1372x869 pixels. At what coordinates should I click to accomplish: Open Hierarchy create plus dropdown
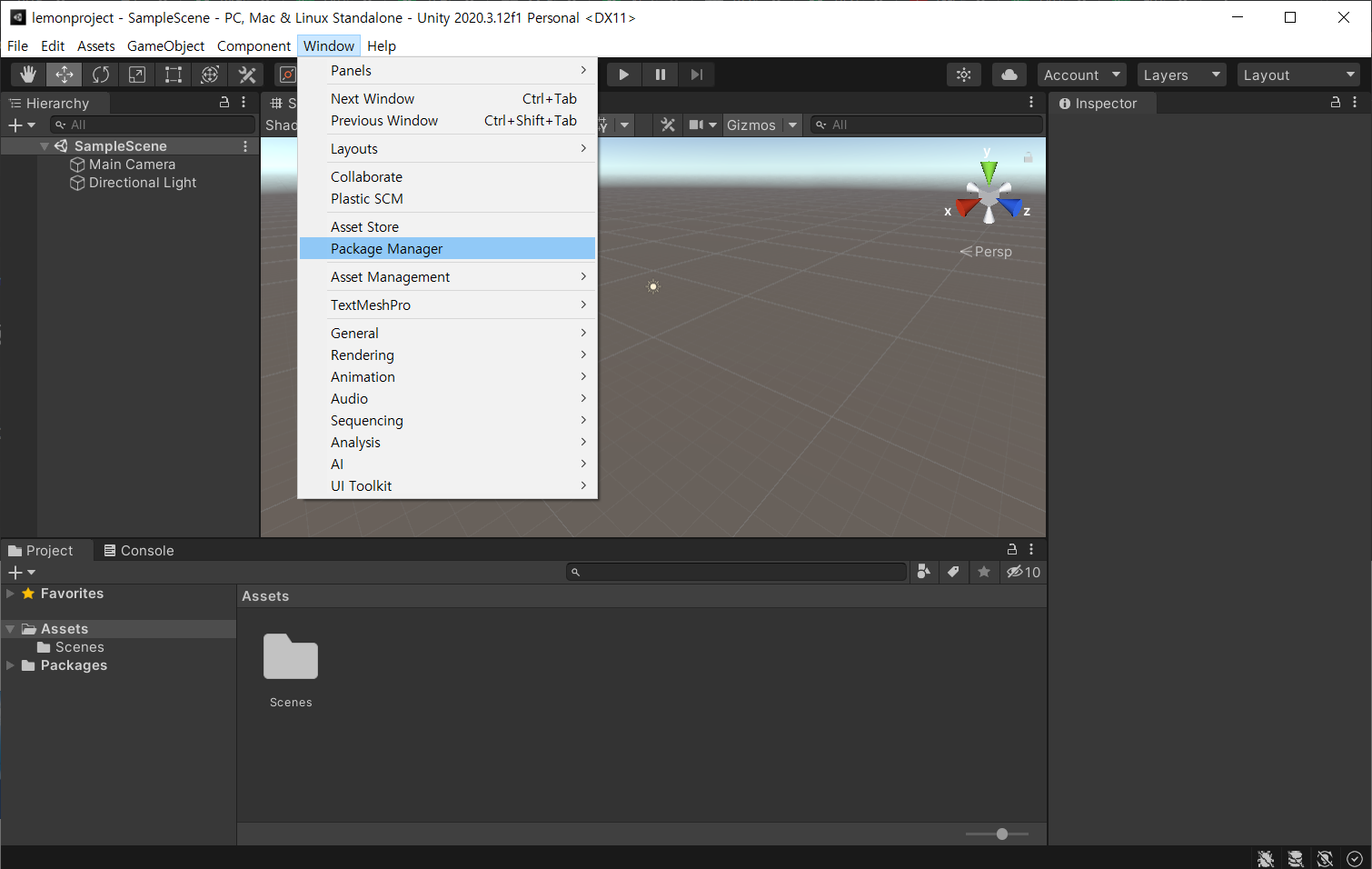coord(22,125)
